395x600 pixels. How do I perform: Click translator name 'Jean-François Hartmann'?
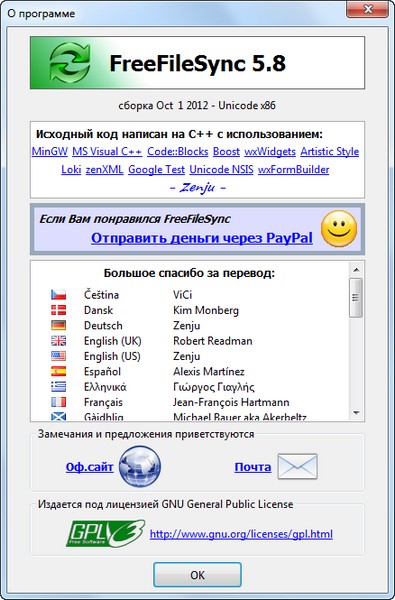[x=231, y=402]
